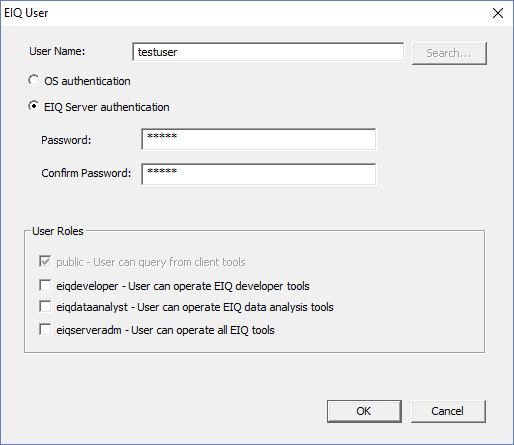The width and height of the screenshot is (514, 445).
Task: Click the User Roles group label
Action: 58,231
